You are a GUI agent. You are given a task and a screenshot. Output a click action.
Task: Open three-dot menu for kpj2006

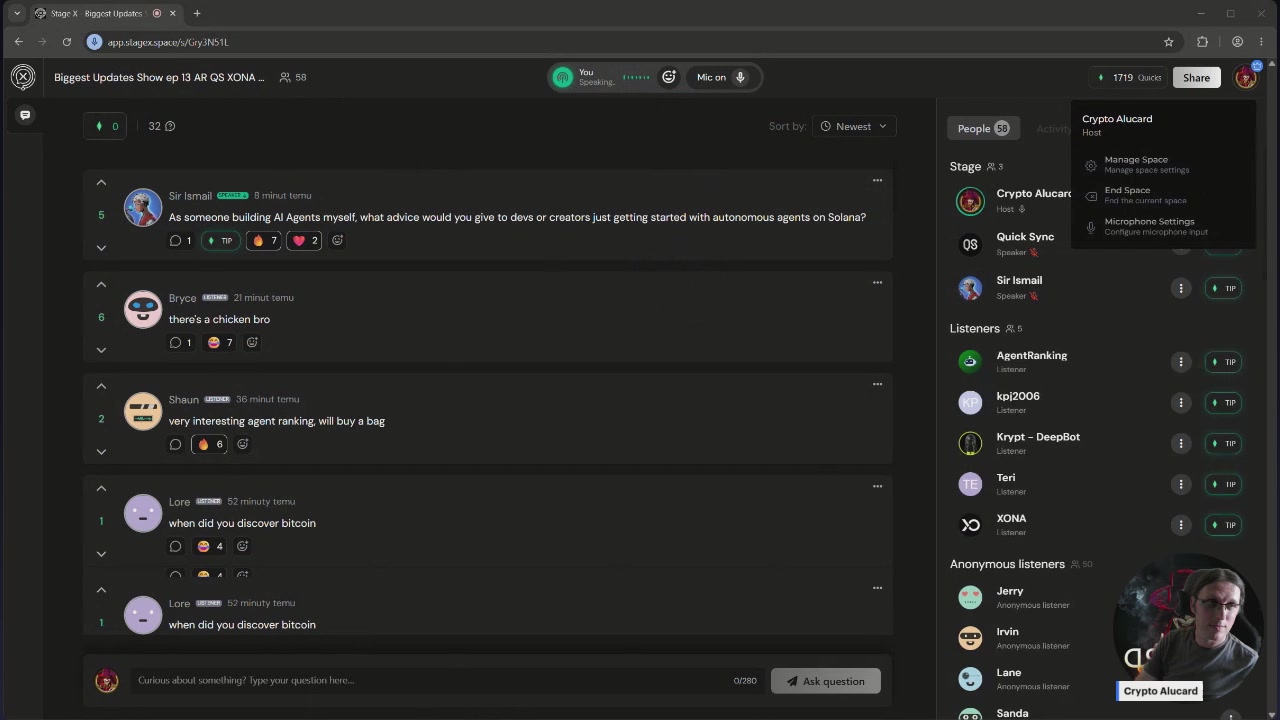(1181, 402)
